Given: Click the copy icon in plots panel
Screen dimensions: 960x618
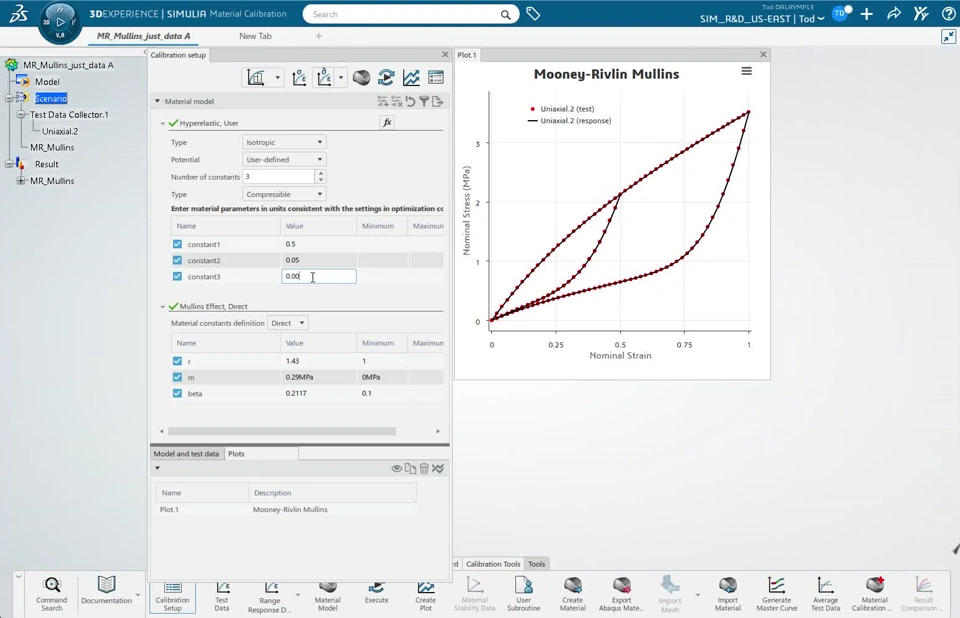Looking at the screenshot, I should pos(410,469).
